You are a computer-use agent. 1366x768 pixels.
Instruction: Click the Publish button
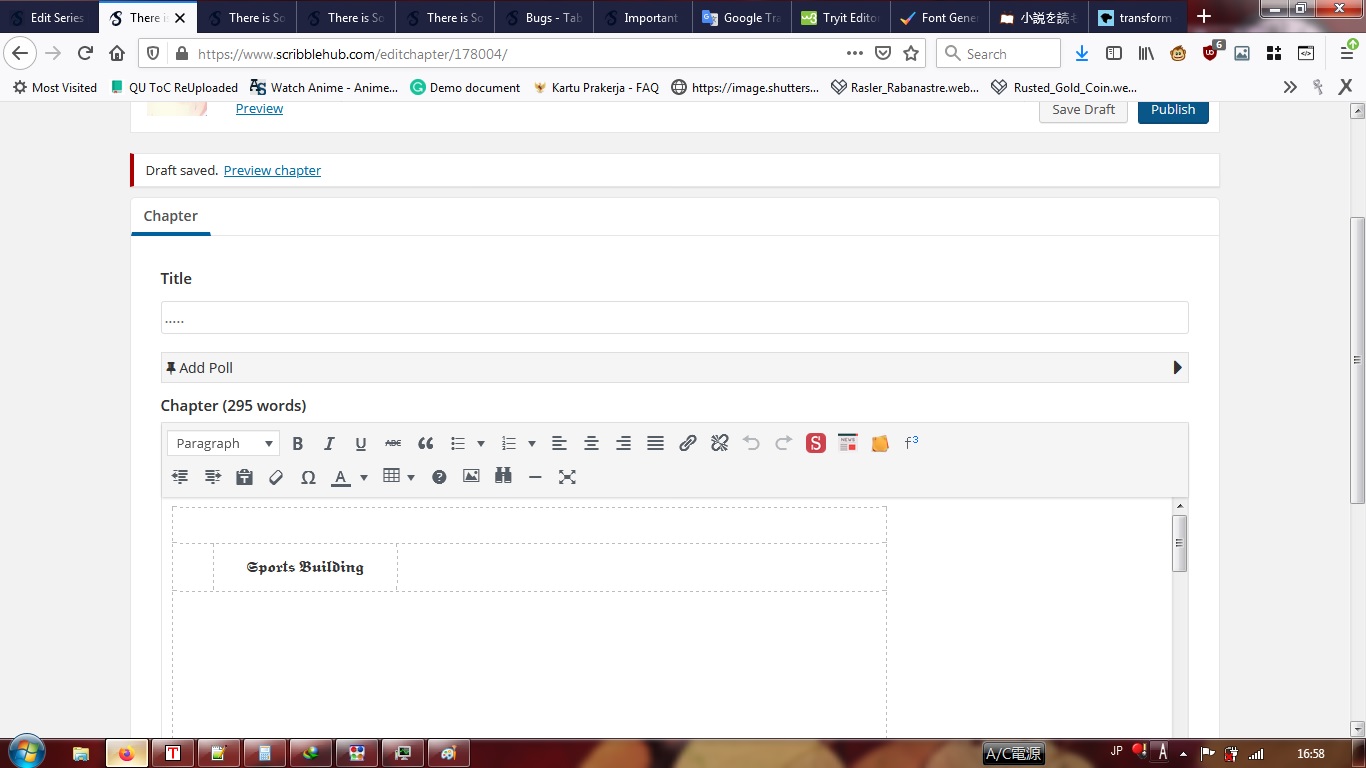pos(1172,109)
